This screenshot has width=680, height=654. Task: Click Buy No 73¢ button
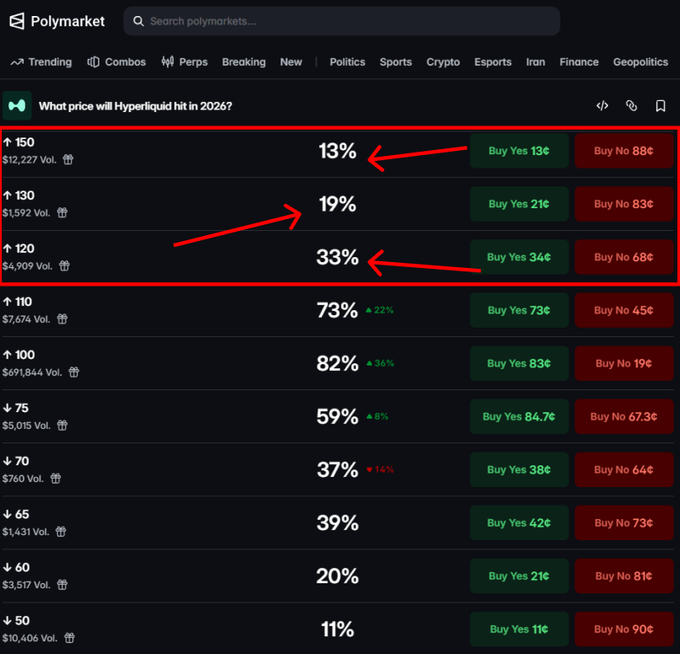(x=624, y=523)
